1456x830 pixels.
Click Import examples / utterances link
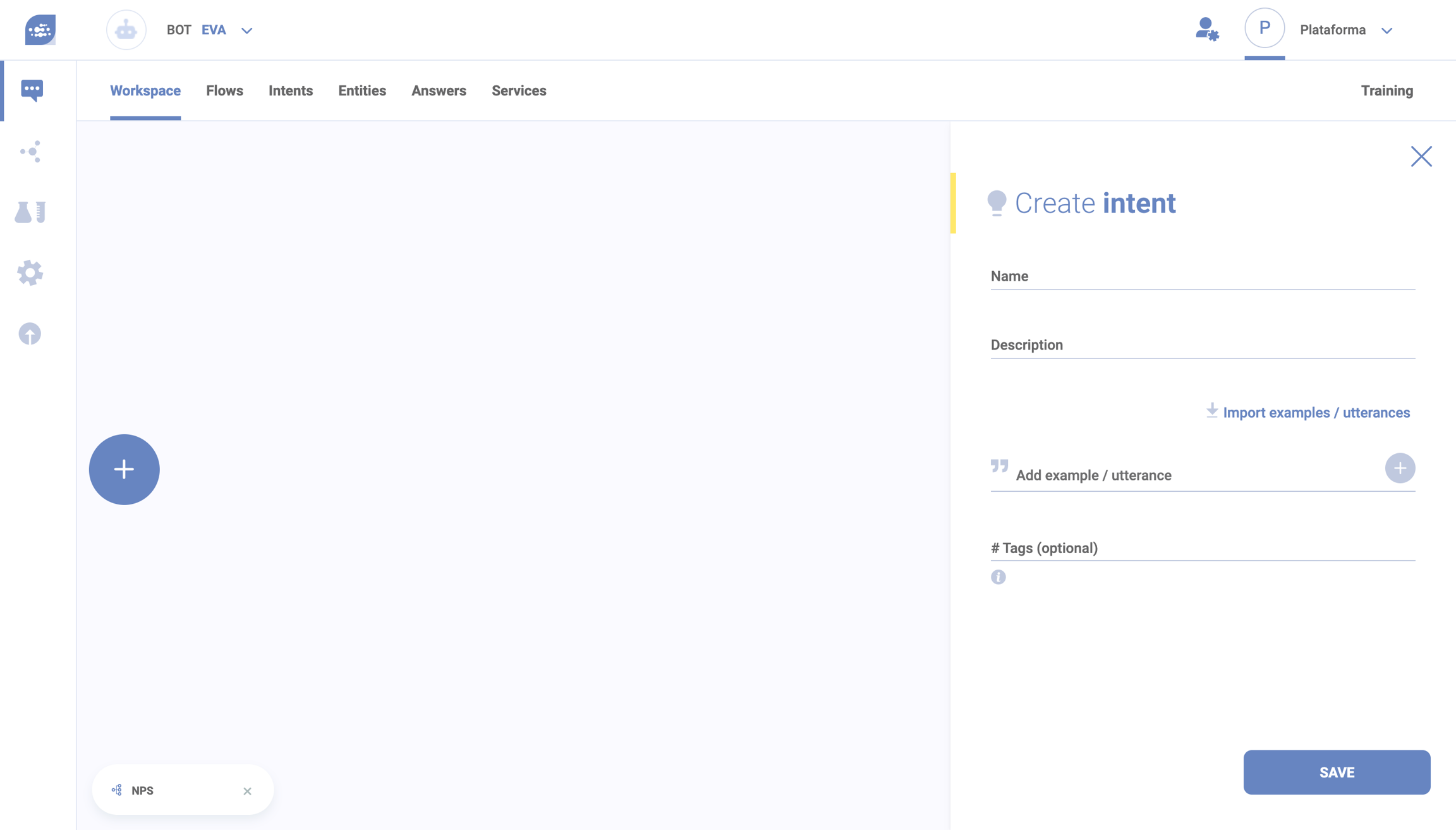click(1316, 413)
